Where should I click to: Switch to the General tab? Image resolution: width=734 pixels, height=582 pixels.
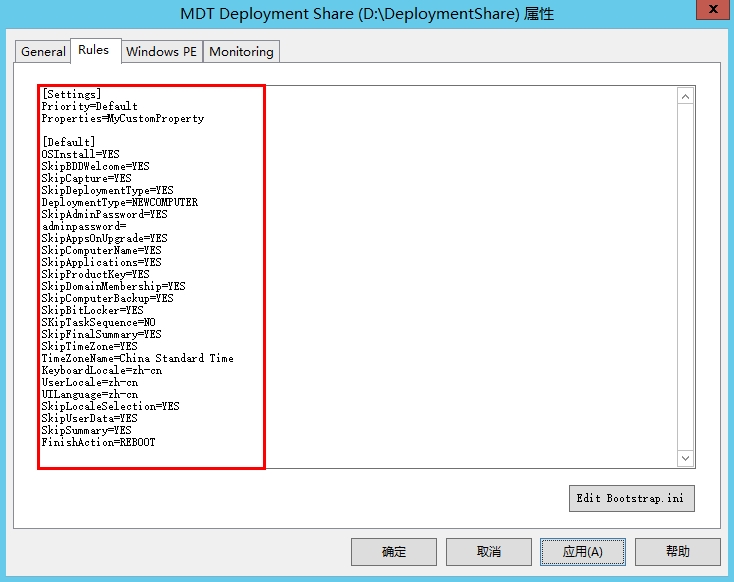click(43, 52)
